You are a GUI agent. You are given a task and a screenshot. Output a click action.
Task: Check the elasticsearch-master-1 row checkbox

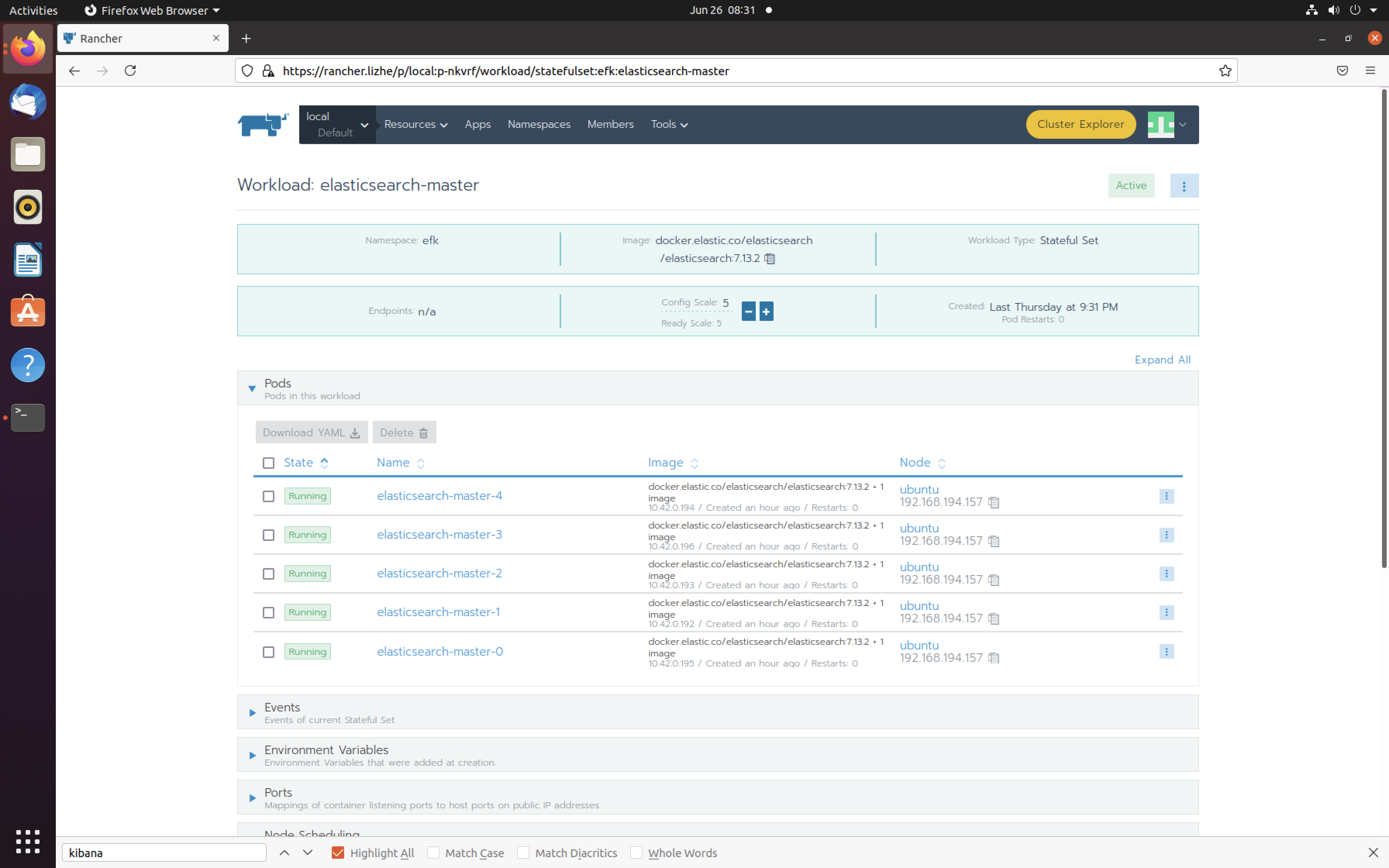point(268,613)
